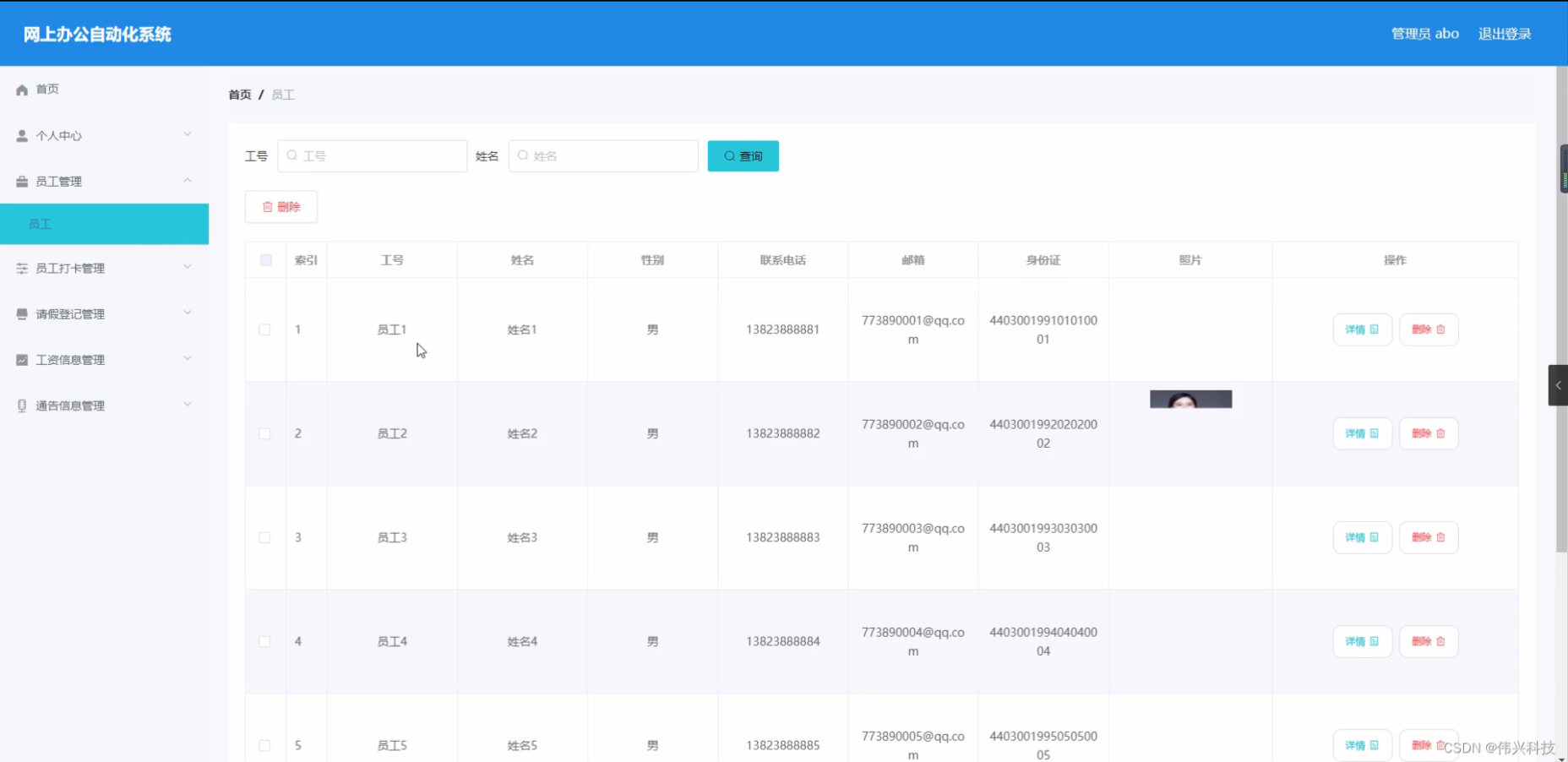Click the magnifier icon in 工号 search field
This screenshot has height=762, width=1568.
coord(292,155)
